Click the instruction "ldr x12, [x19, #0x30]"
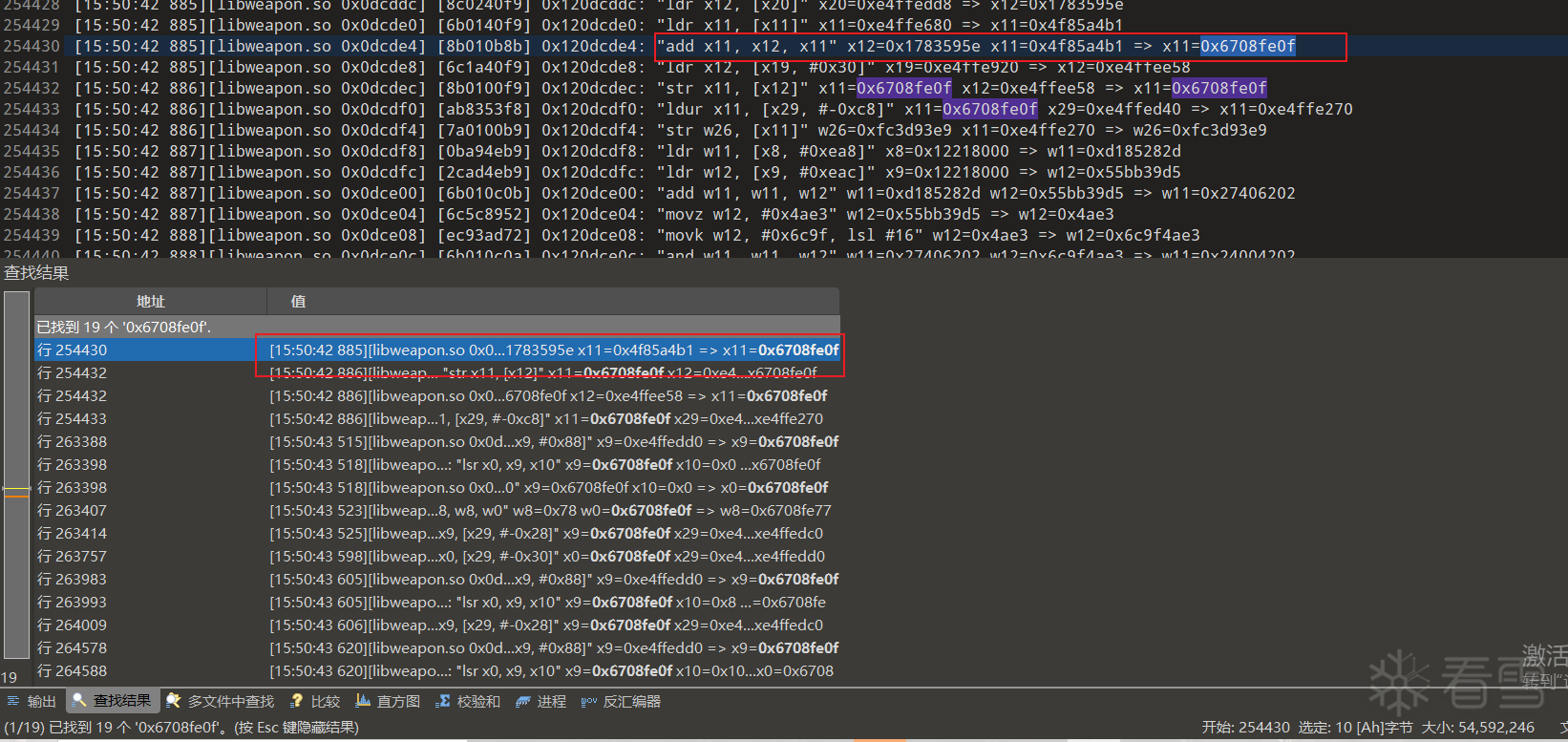The width and height of the screenshot is (1568, 742). tap(766, 67)
